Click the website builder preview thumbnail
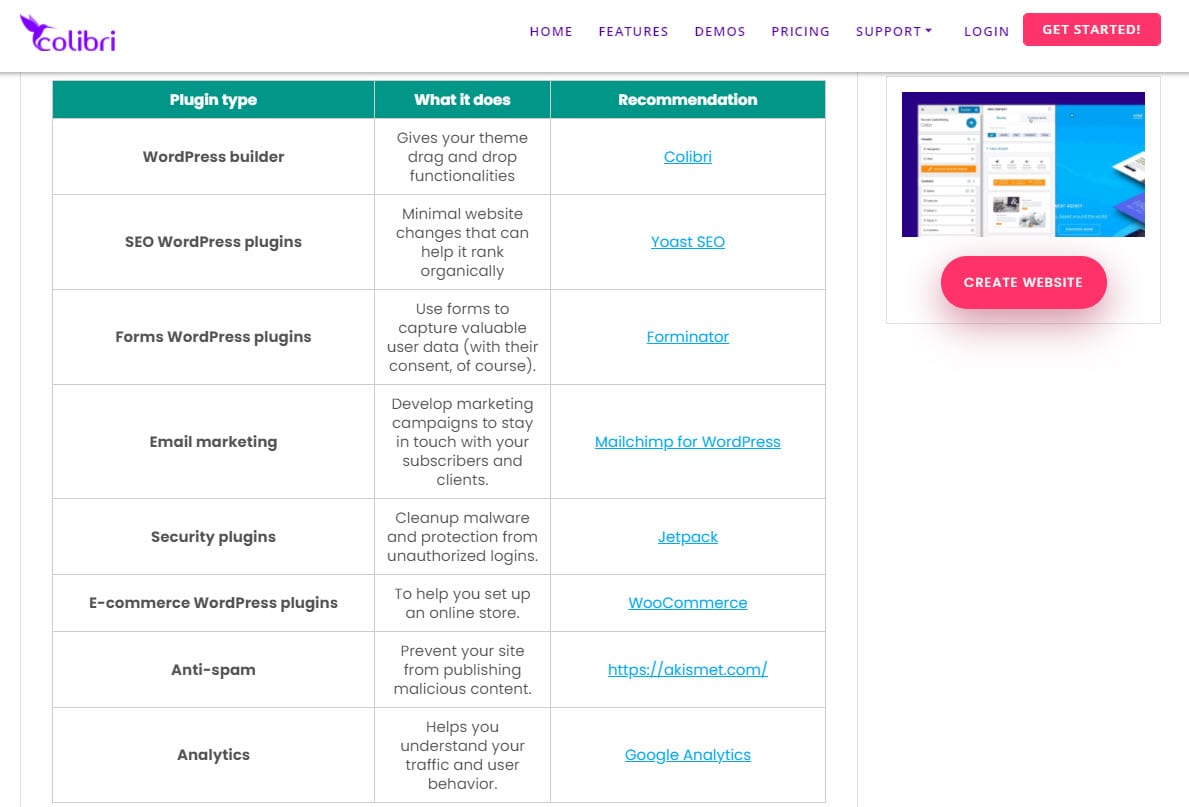Image resolution: width=1189 pixels, height=807 pixels. [1023, 164]
